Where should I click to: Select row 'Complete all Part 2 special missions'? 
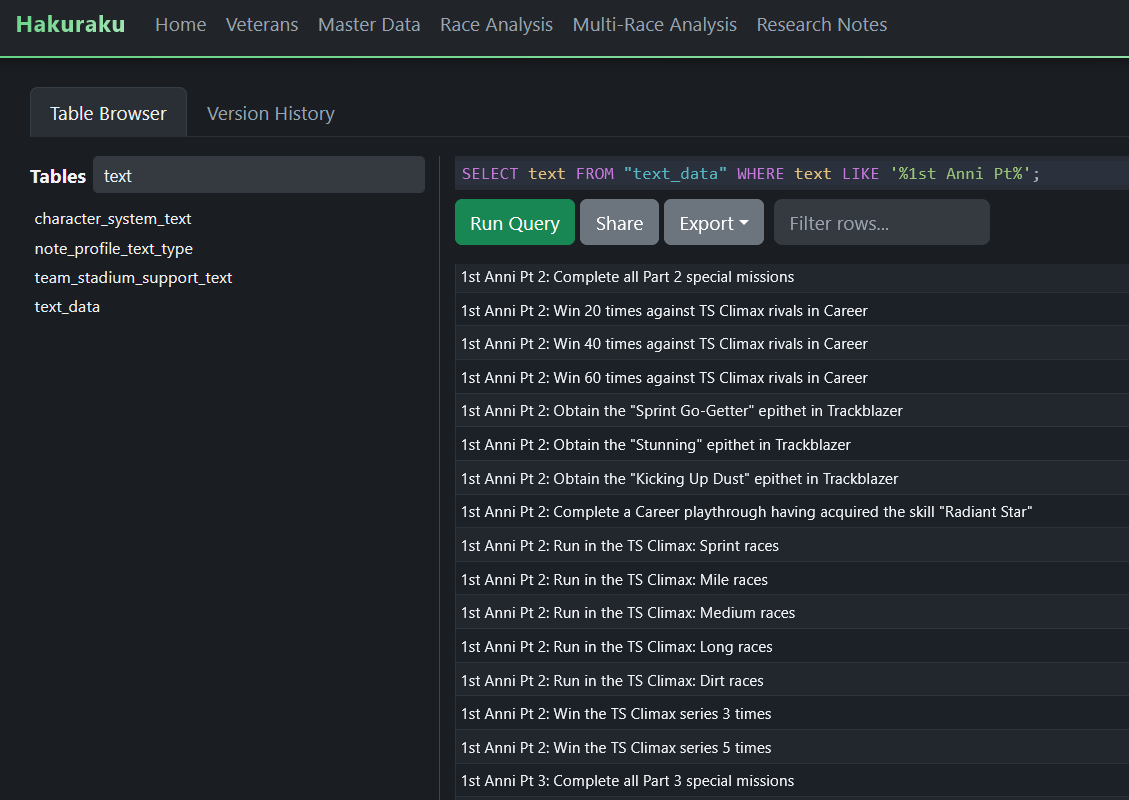pyautogui.click(x=792, y=277)
